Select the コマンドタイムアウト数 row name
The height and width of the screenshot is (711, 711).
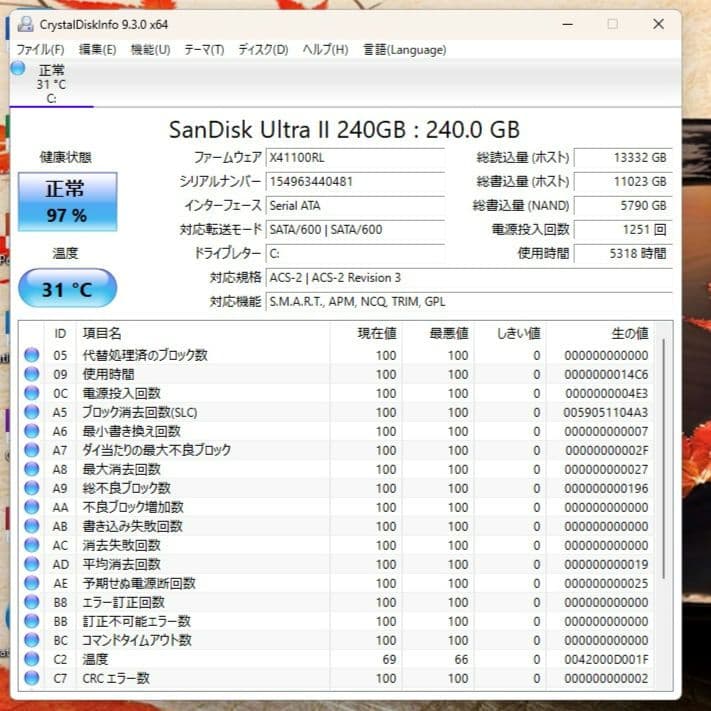pos(137,641)
